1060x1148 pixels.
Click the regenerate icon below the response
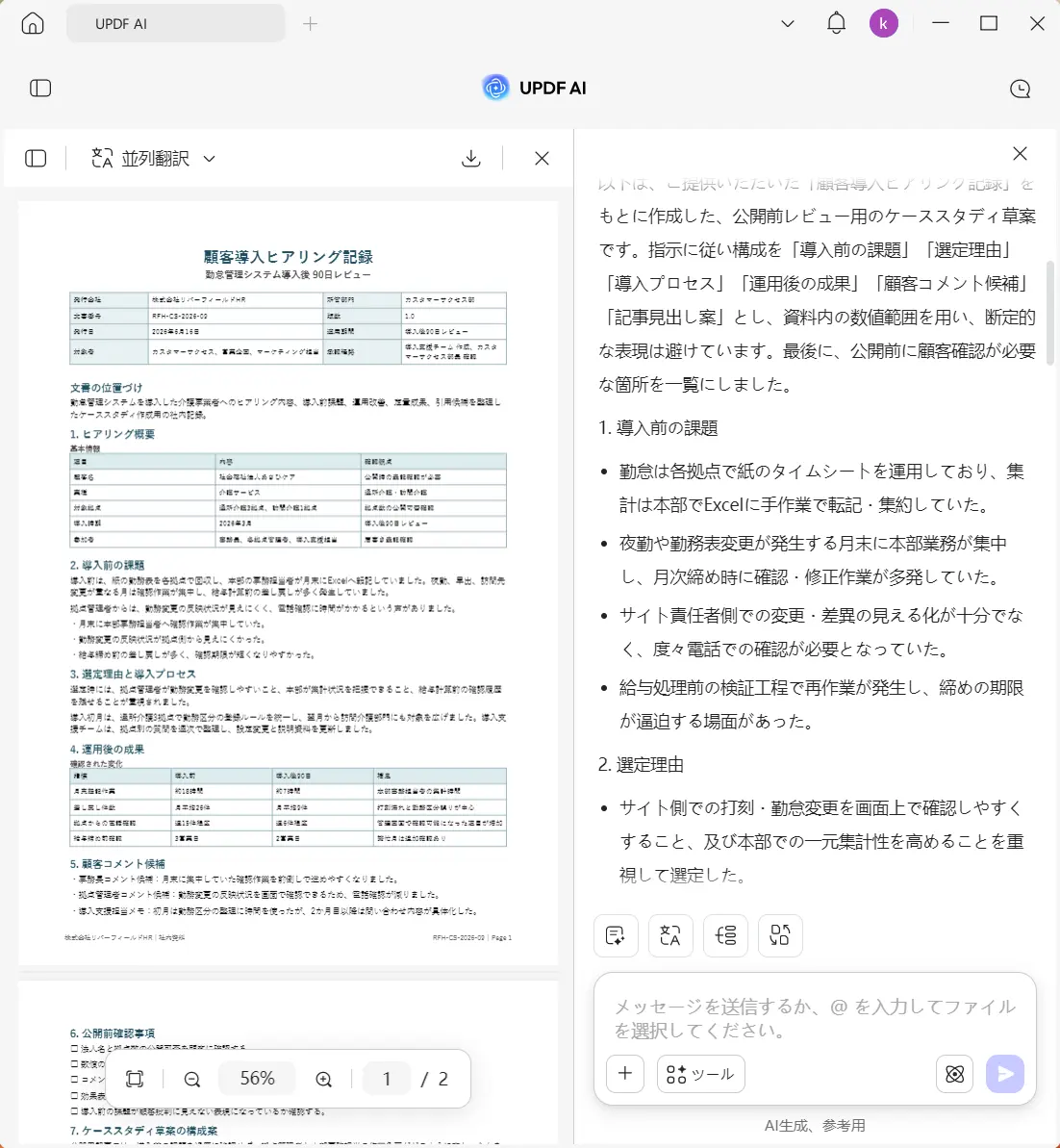(780, 935)
